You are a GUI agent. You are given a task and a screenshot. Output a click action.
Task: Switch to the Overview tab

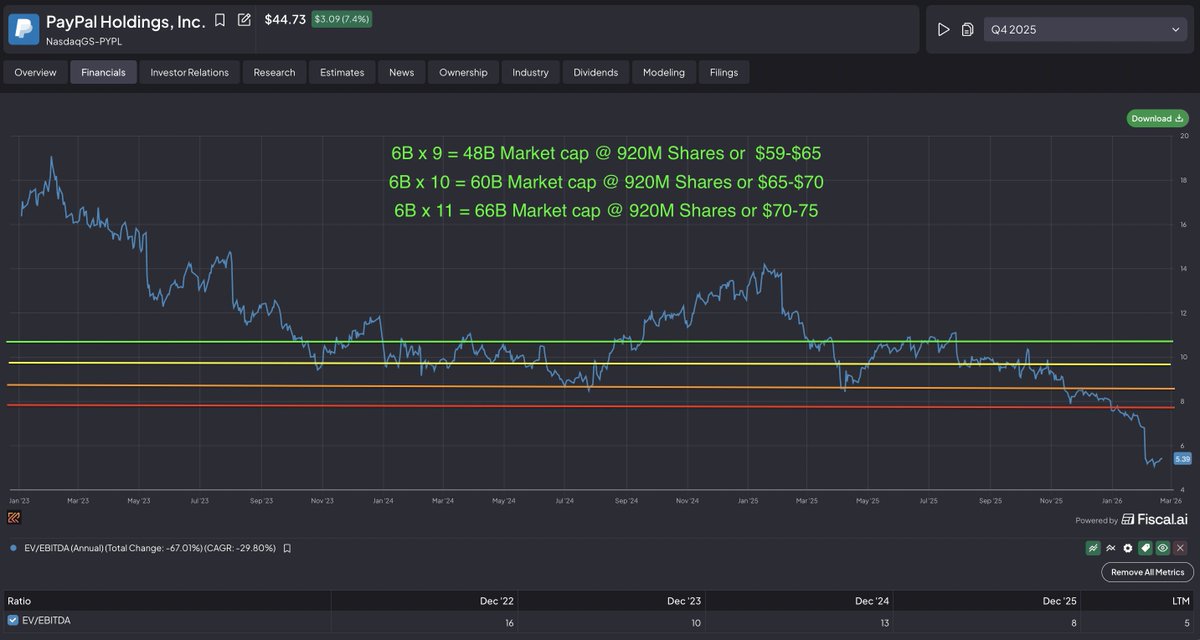click(35, 72)
